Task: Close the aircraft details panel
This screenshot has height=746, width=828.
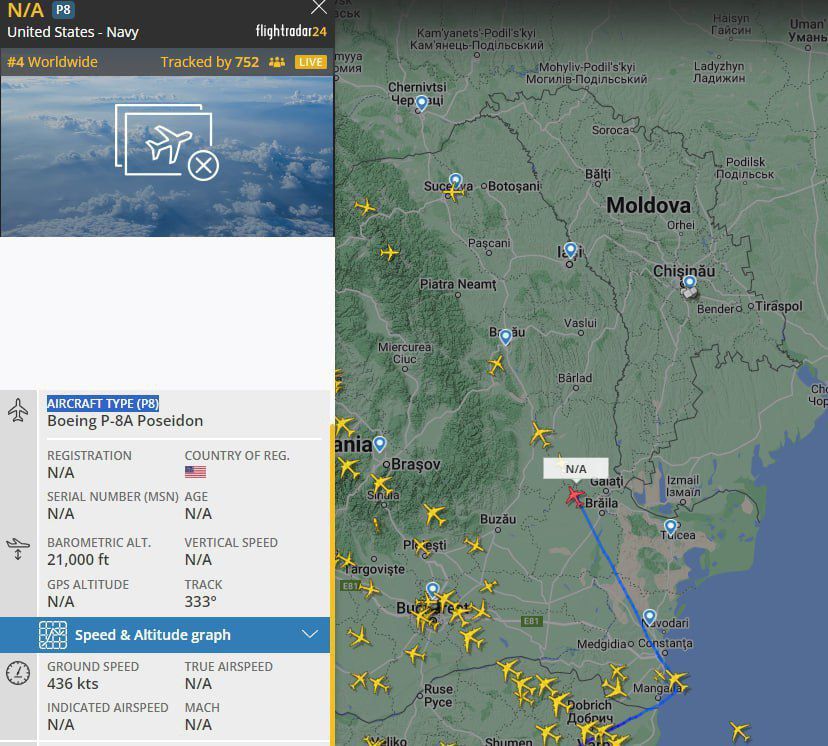Action: point(319,8)
